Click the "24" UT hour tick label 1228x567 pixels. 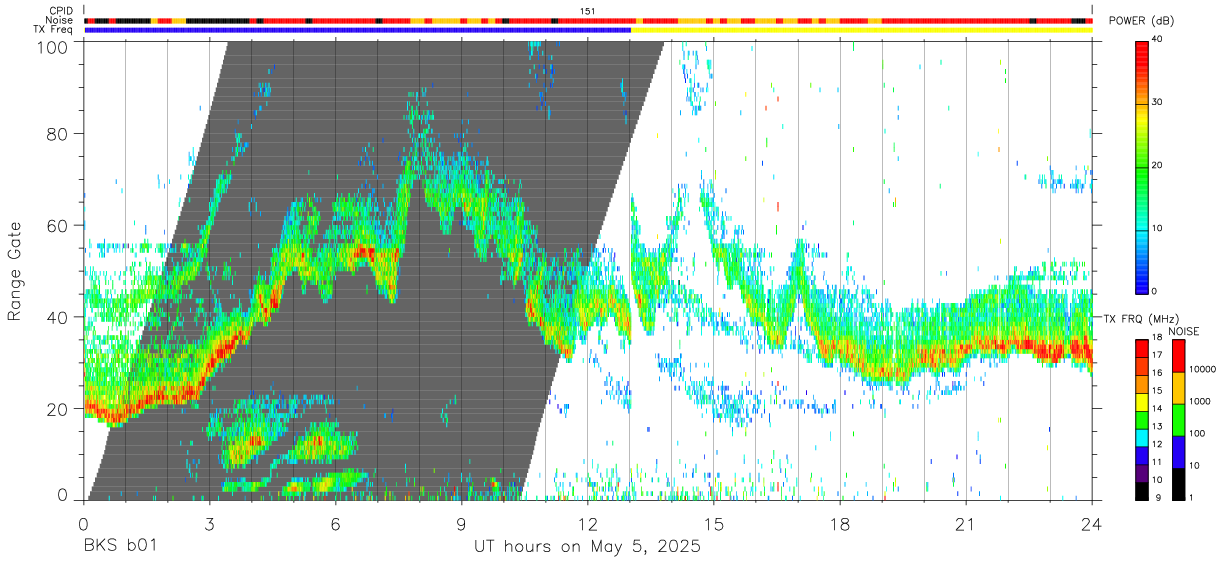click(x=1092, y=524)
